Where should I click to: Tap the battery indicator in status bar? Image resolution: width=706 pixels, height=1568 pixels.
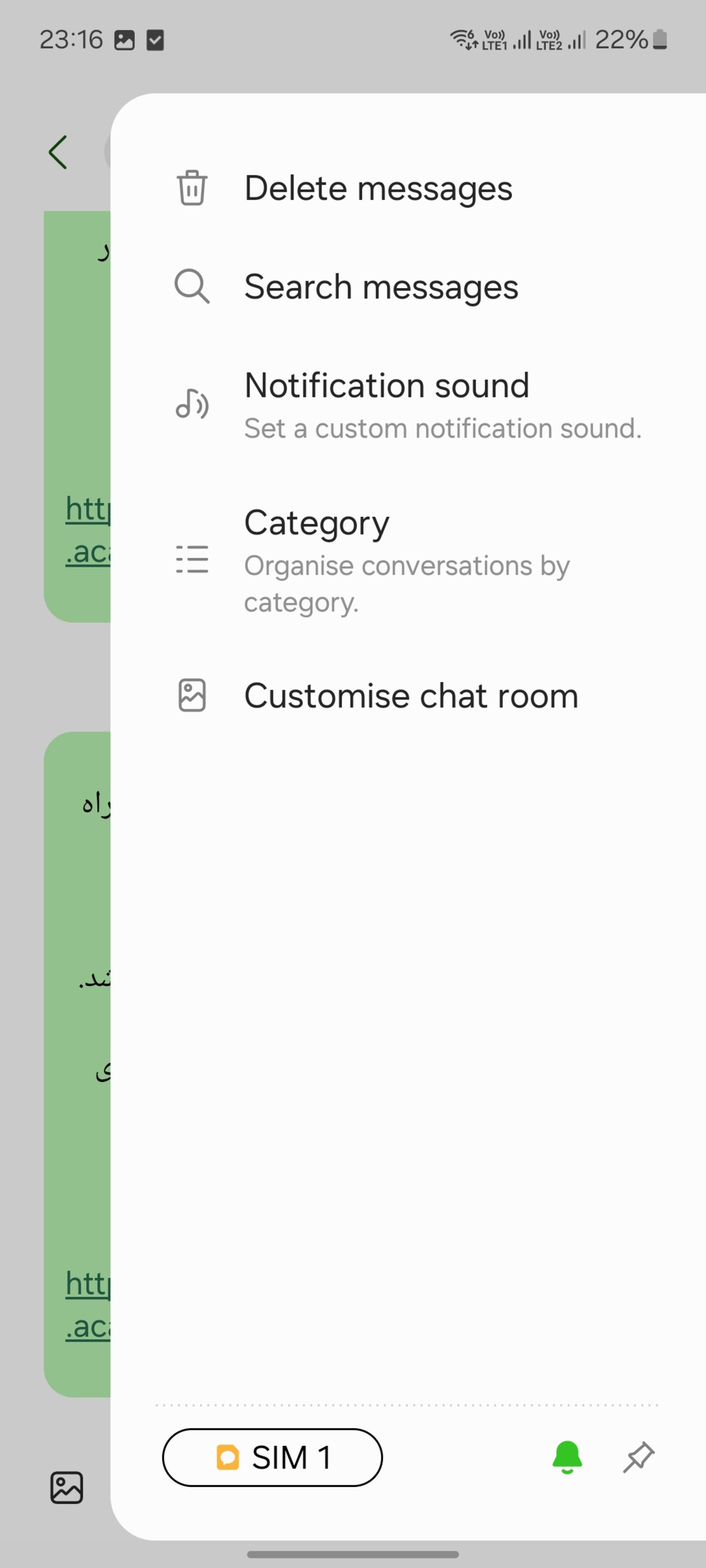tap(660, 40)
